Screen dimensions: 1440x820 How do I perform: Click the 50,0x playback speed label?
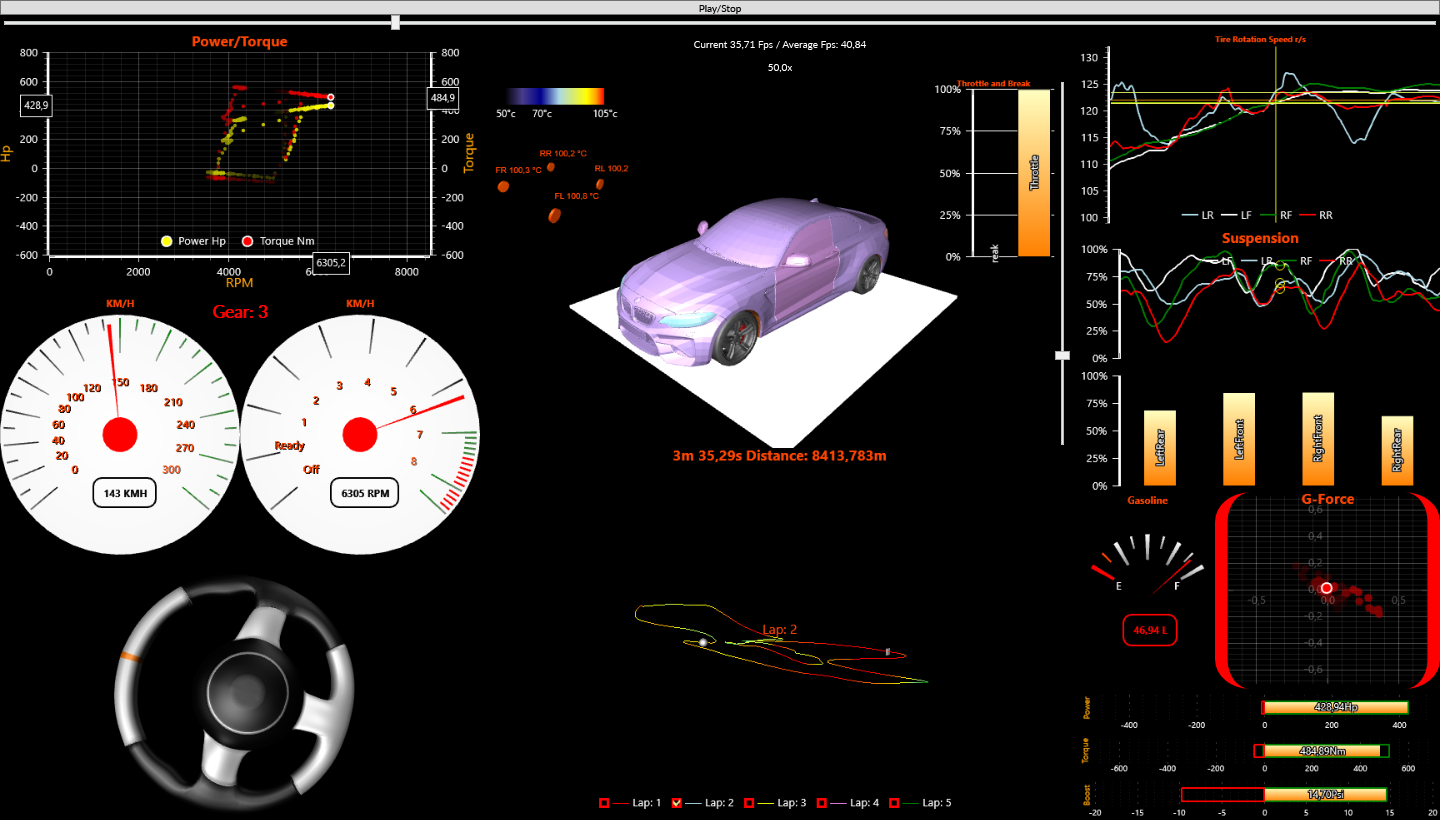click(x=780, y=67)
